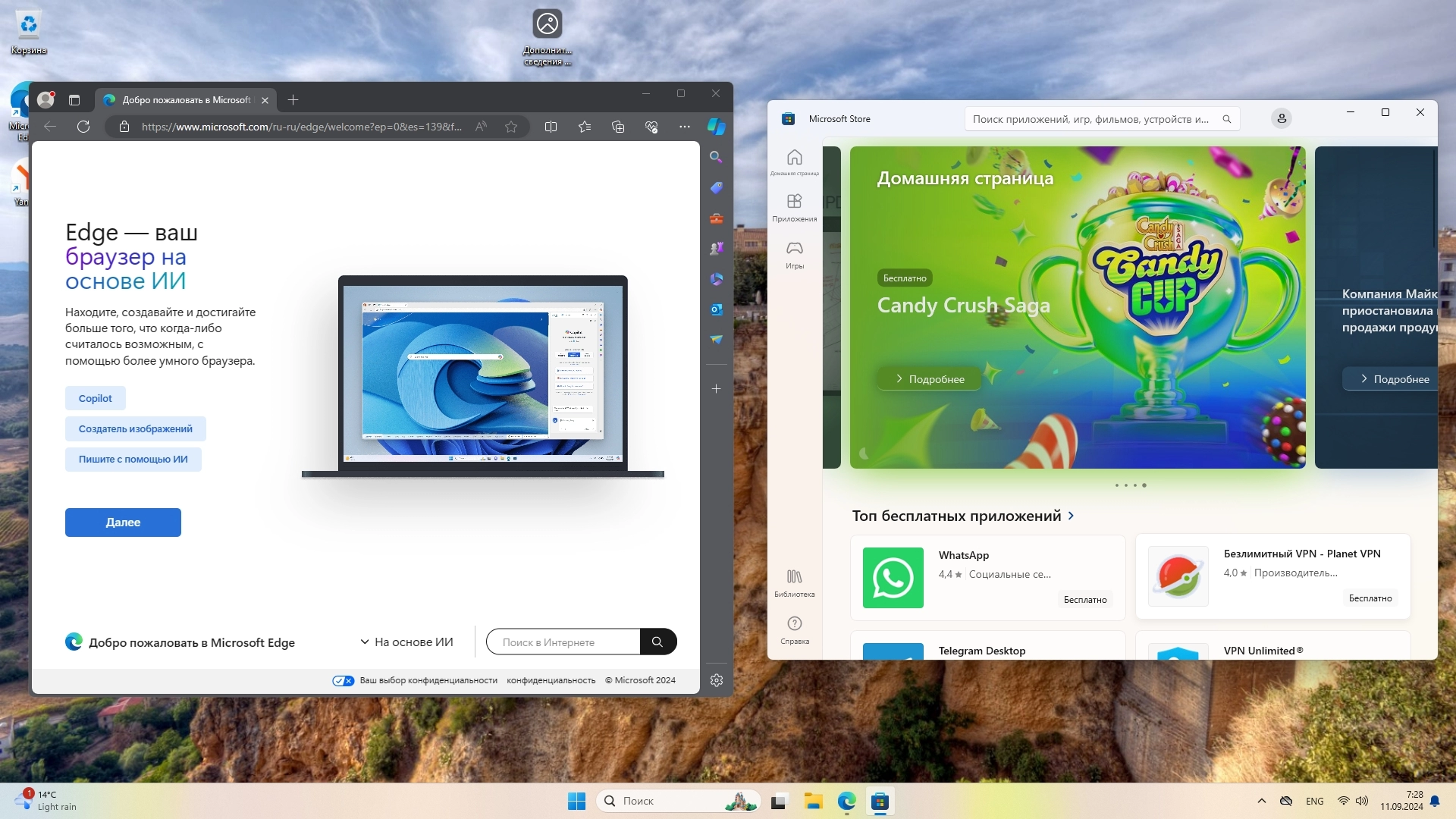
Task: Open Edge sidebar shopping tag icon
Action: click(x=716, y=187)
